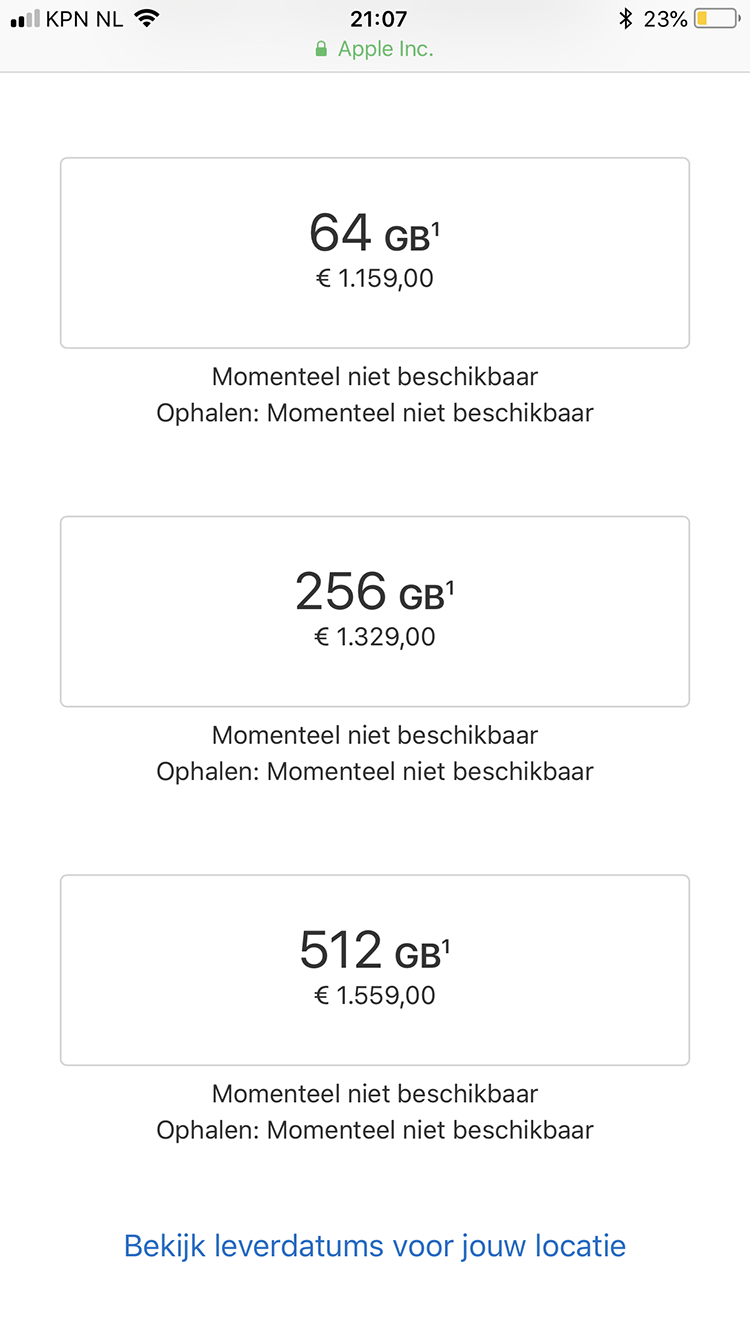Tap pickup availability under 64 GB option
The image size is (750, 1333).
tap(375, 413)
